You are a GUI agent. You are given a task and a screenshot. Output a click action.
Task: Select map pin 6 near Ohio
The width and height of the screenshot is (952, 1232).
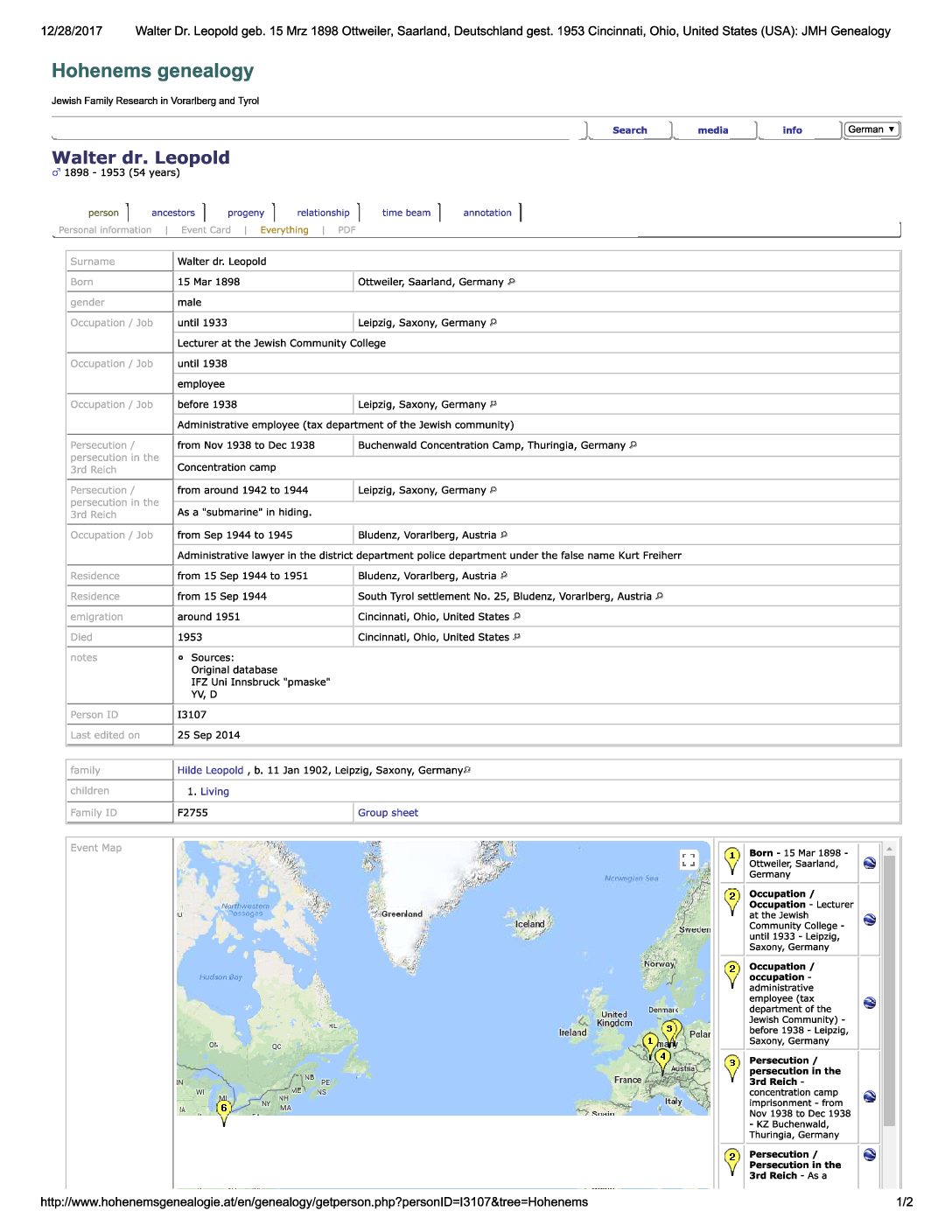click(x=224, y=1110)
